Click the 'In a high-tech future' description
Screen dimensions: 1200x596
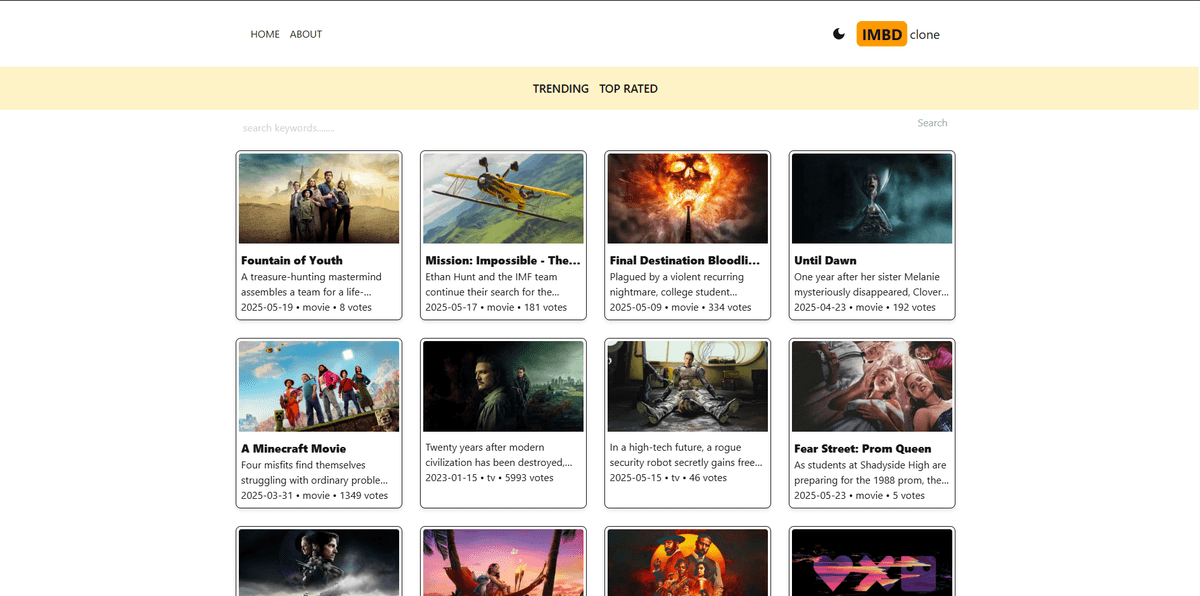click(x=686, y=455)
